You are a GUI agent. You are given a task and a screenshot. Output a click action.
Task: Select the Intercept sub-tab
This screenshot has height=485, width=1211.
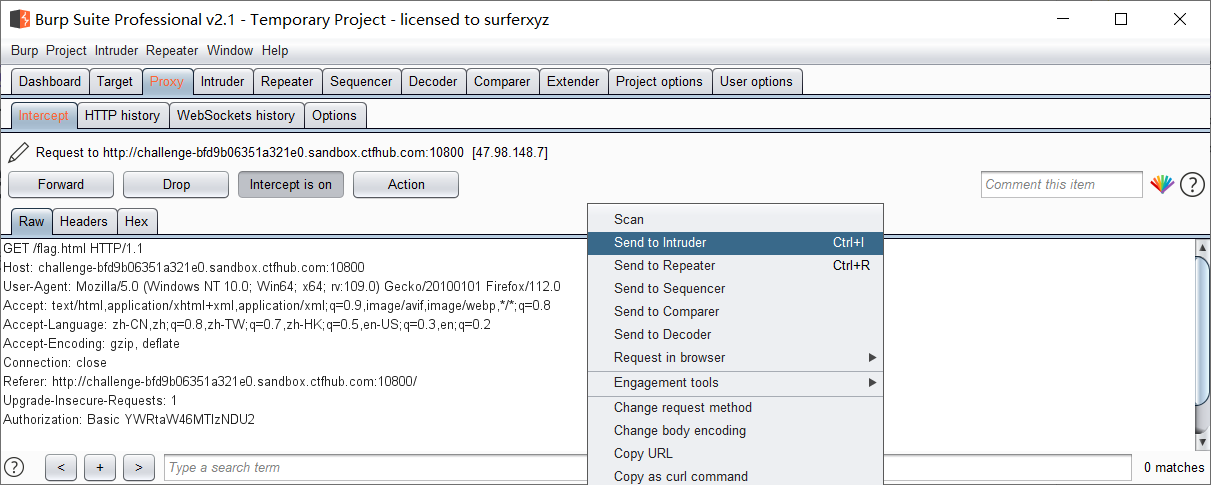coord(43,116)
